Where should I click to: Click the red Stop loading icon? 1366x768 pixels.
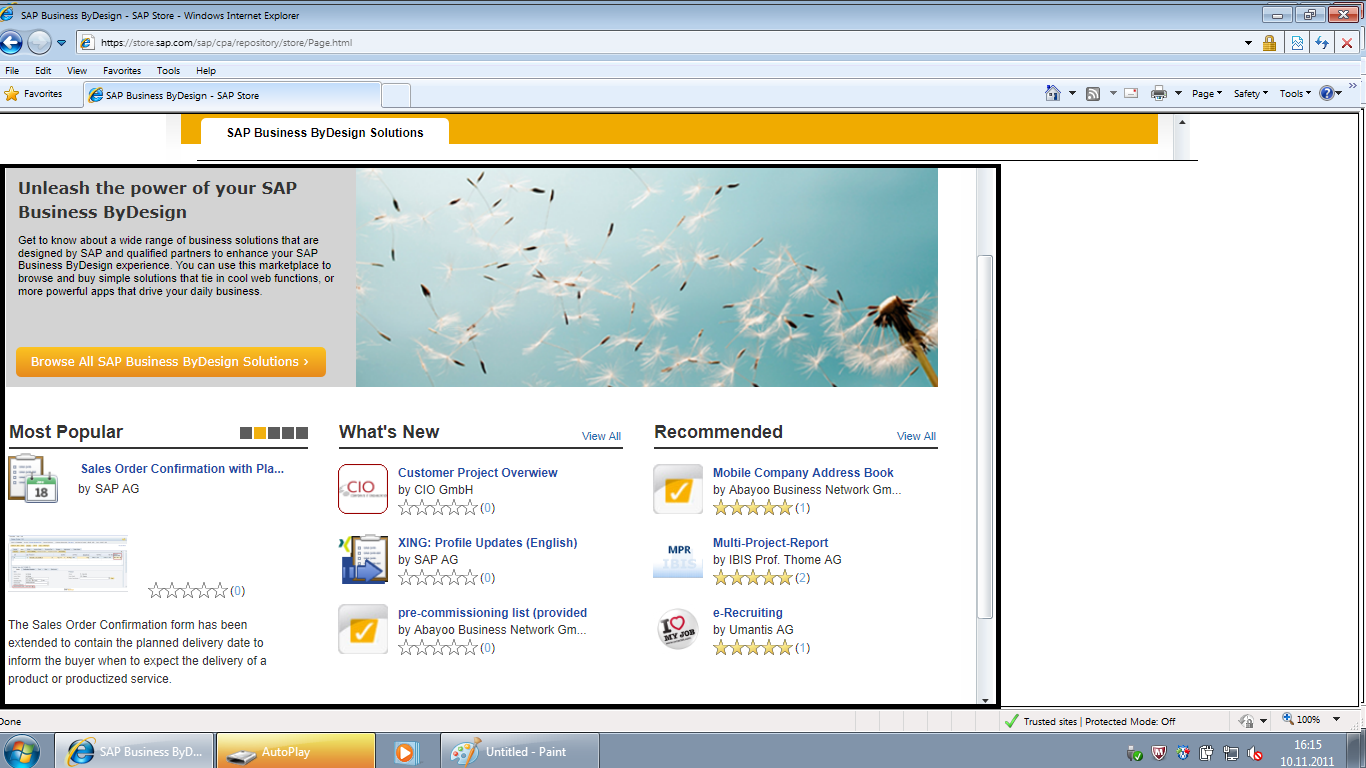(1347, 43)
